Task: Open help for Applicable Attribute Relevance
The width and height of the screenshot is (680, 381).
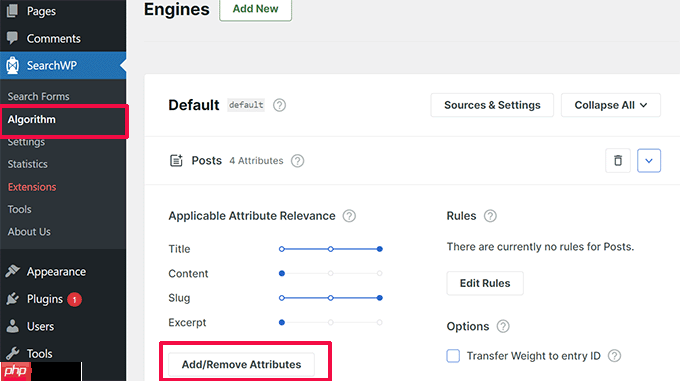Action: (x=349, y=216)
